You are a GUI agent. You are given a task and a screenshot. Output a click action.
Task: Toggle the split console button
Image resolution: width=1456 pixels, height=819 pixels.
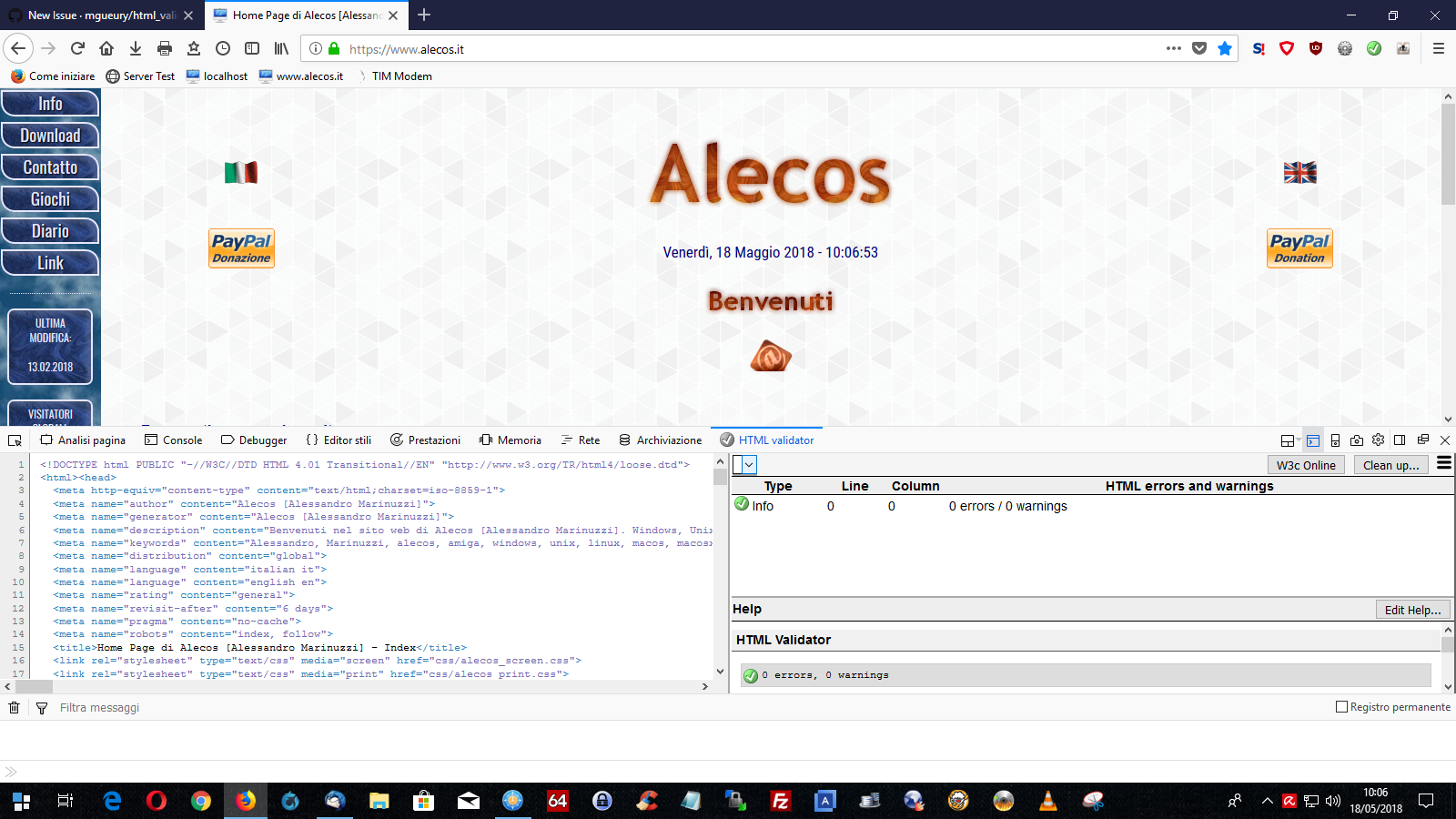point(1313,440)
